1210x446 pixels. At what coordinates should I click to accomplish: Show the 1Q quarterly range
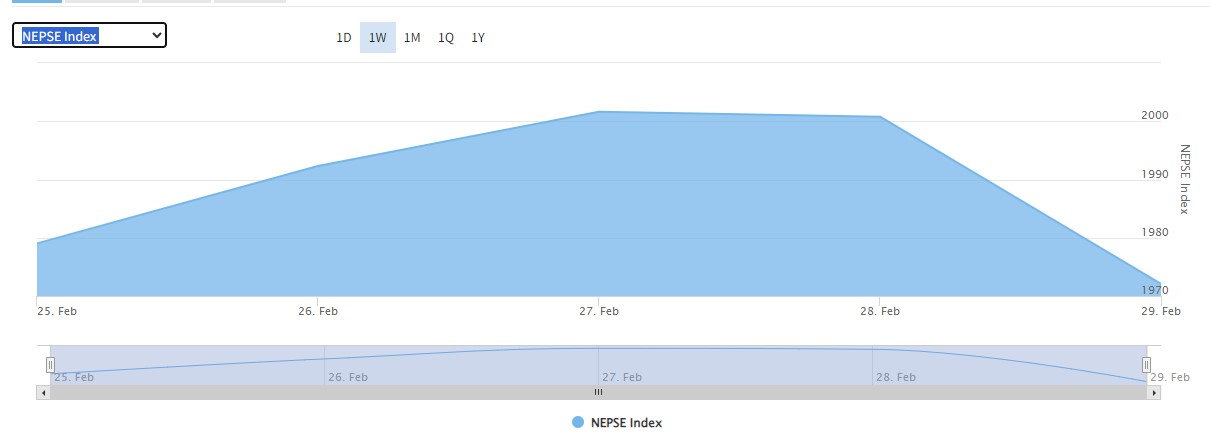[x=446, y=38]
